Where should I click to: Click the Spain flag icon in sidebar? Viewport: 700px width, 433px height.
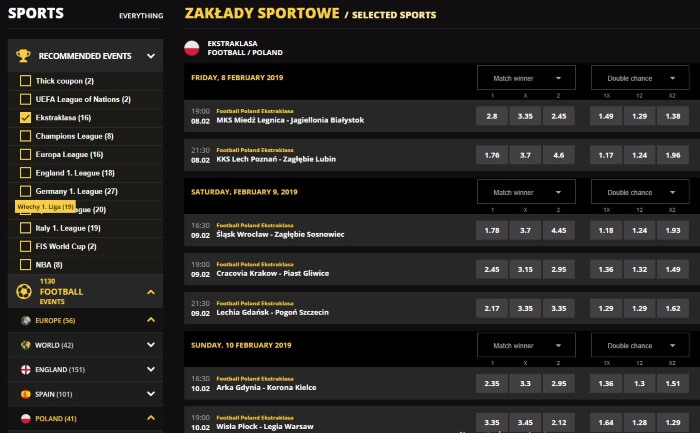[26, 393]
